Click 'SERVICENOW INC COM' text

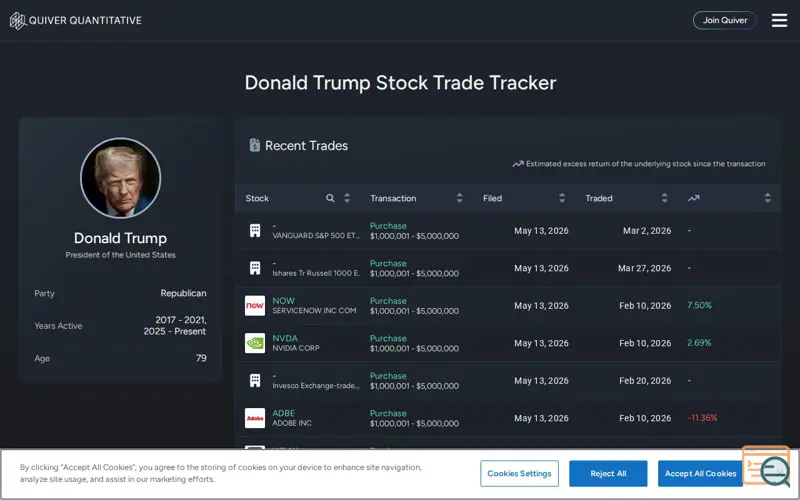tap(314, 310)
